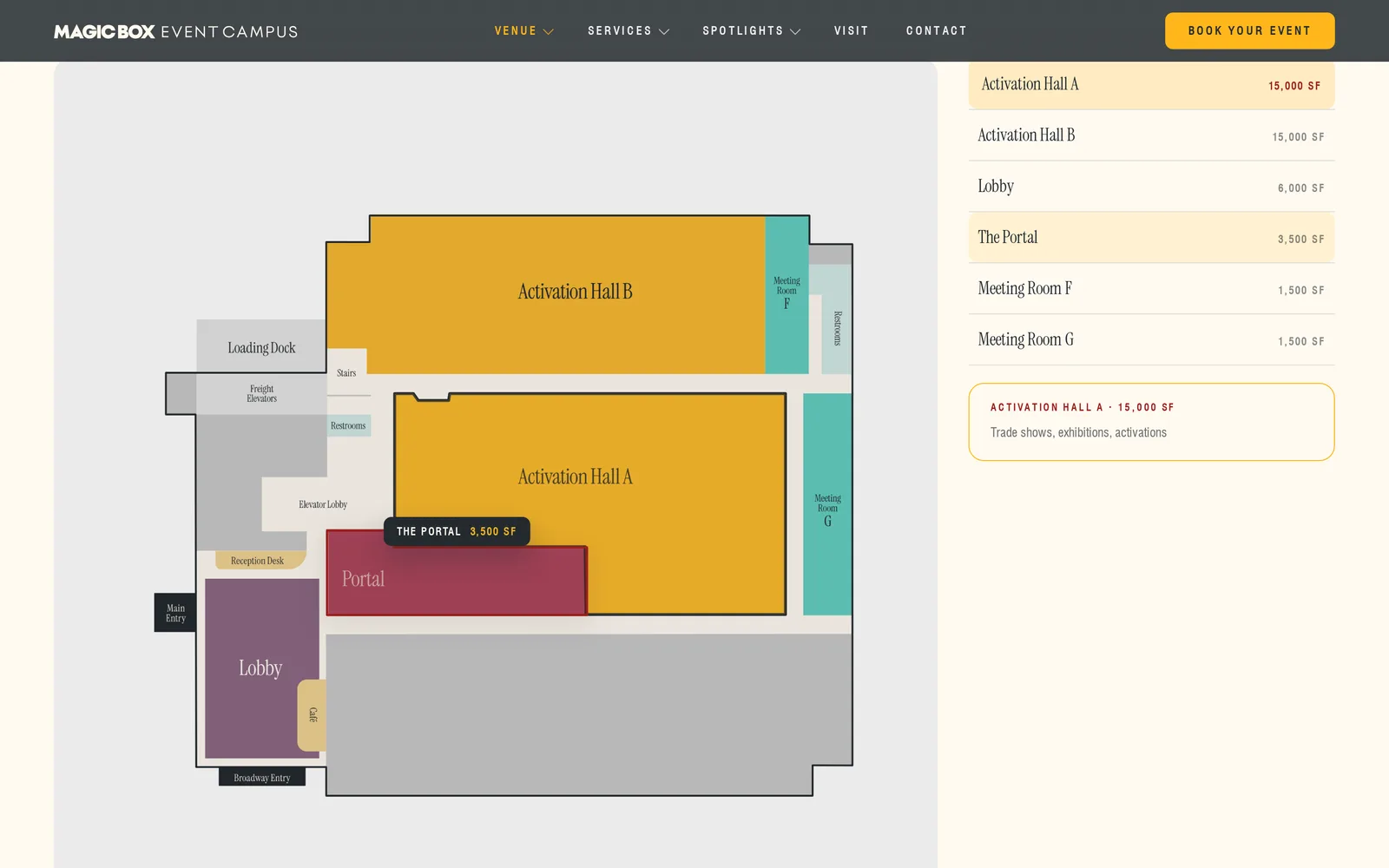The width and height of the screenshot is (1389, 868).
Task: Select Meeting Room G on the floor plan
Action: [x=827, y=505]
